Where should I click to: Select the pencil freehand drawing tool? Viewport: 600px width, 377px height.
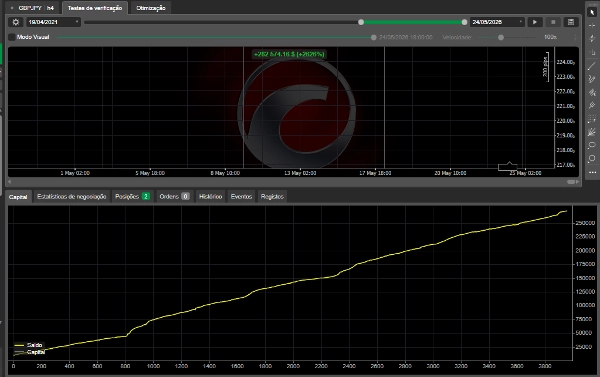click(592, 79)
